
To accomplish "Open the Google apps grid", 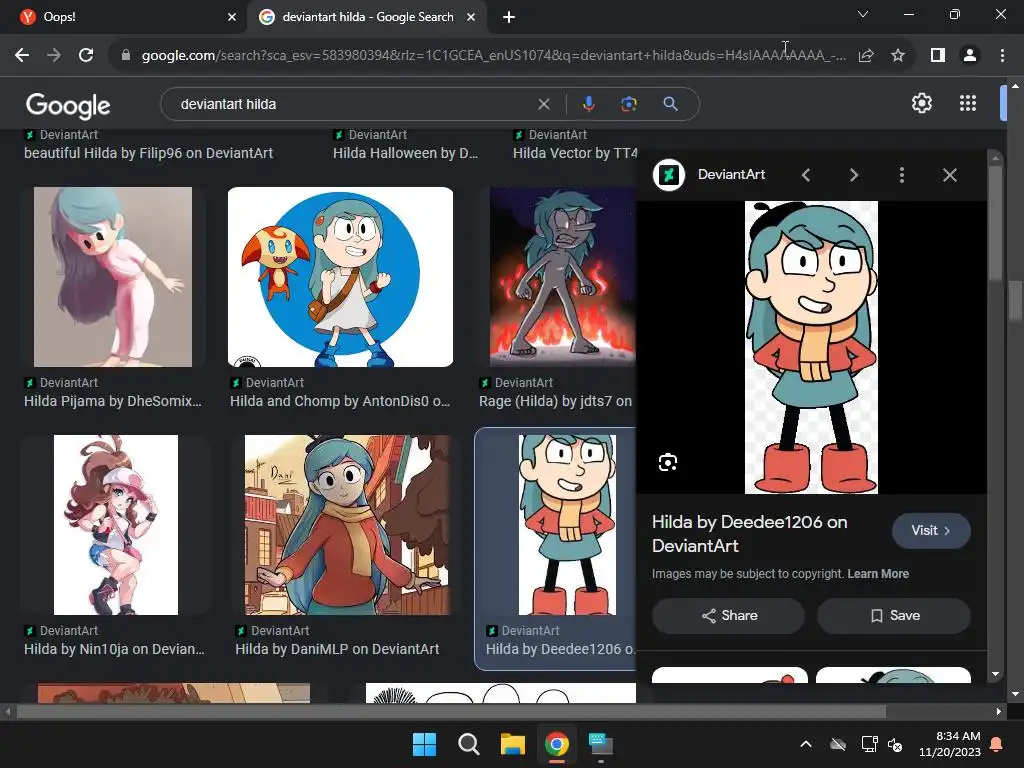I will click(968, 103).
